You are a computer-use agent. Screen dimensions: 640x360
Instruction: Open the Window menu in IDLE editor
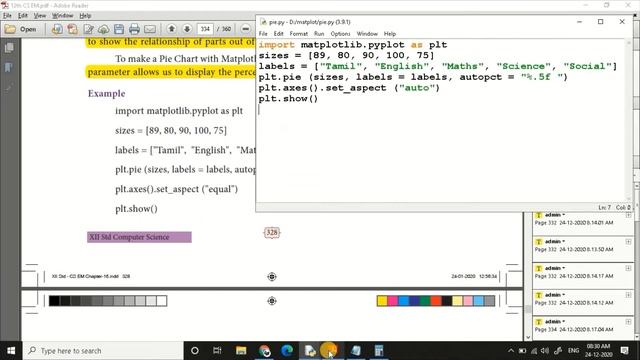pos(367,33)
